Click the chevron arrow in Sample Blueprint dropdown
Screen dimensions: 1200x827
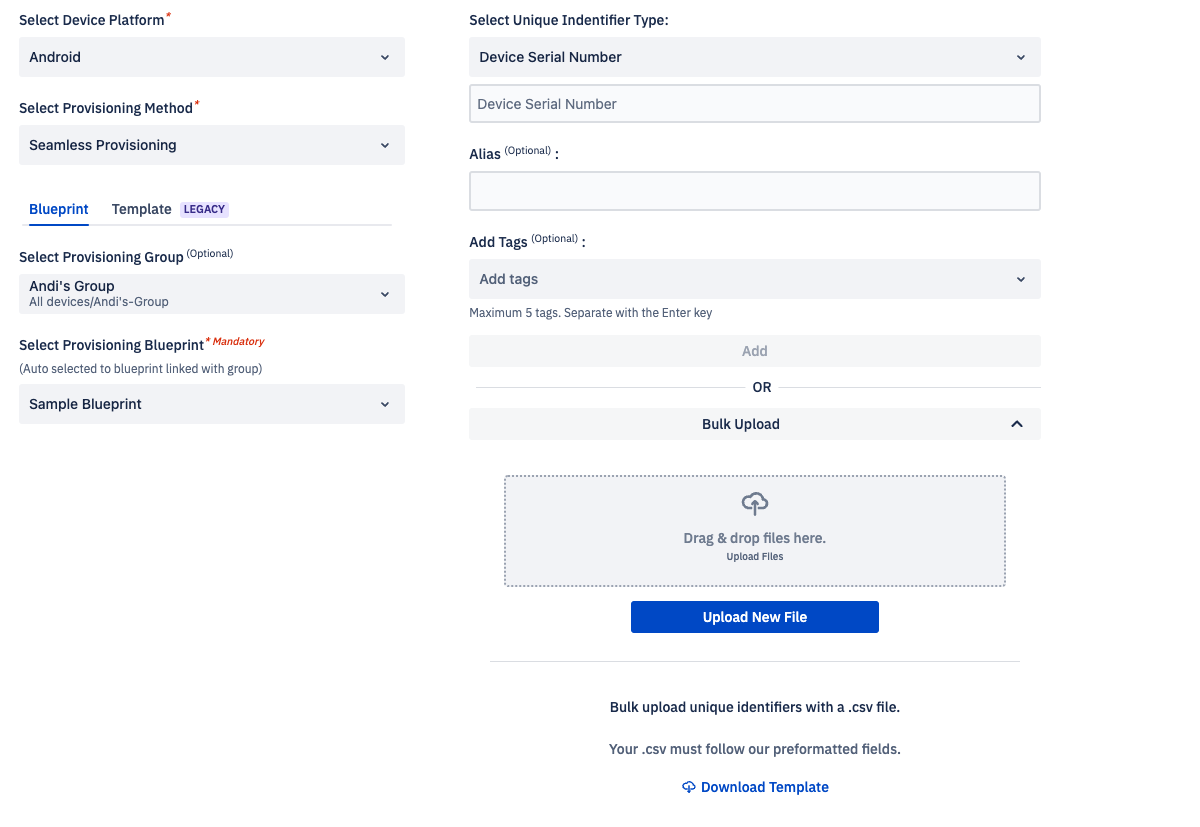(385, 404)
